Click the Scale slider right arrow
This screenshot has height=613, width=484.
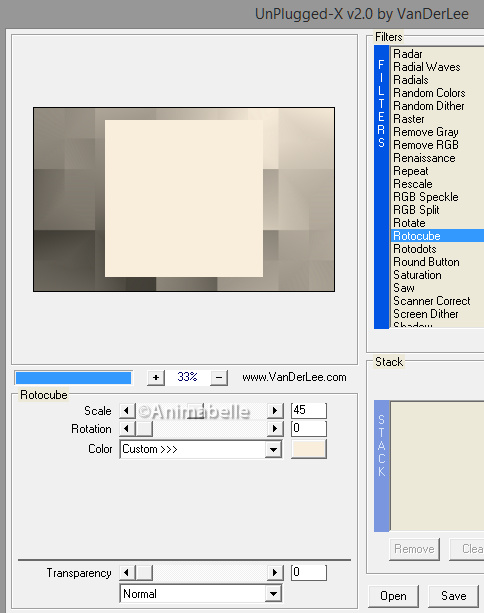[x=275, y=411]
